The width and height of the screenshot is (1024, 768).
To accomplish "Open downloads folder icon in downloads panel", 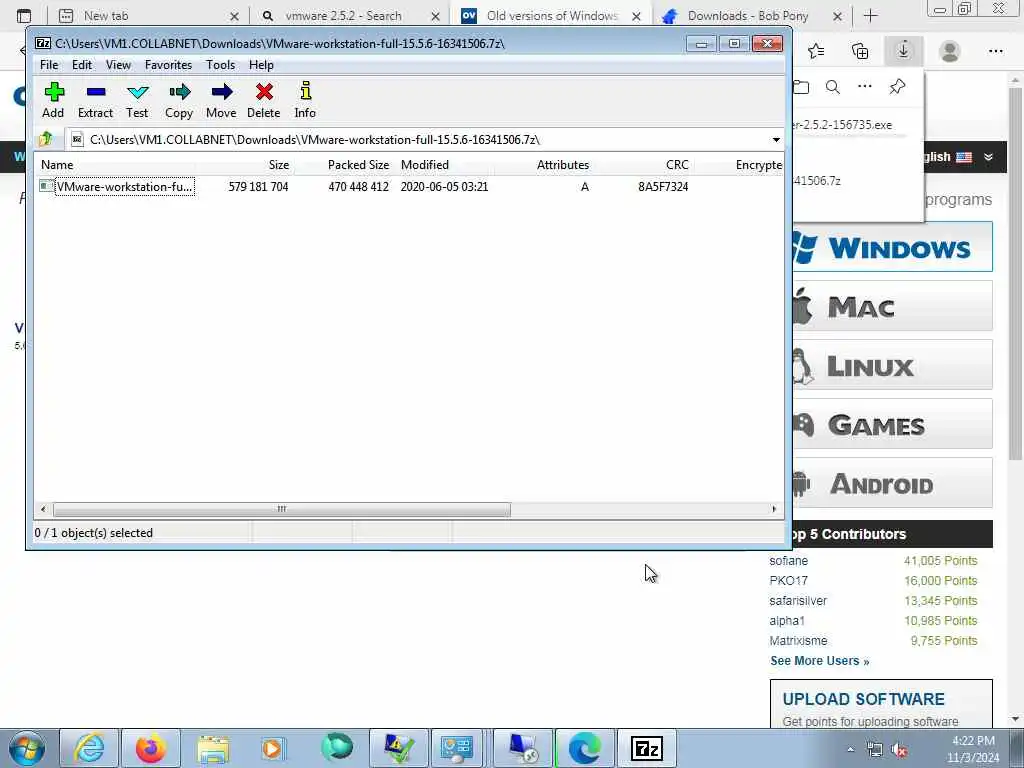I will pyautogui.click(x=801, y=87).
